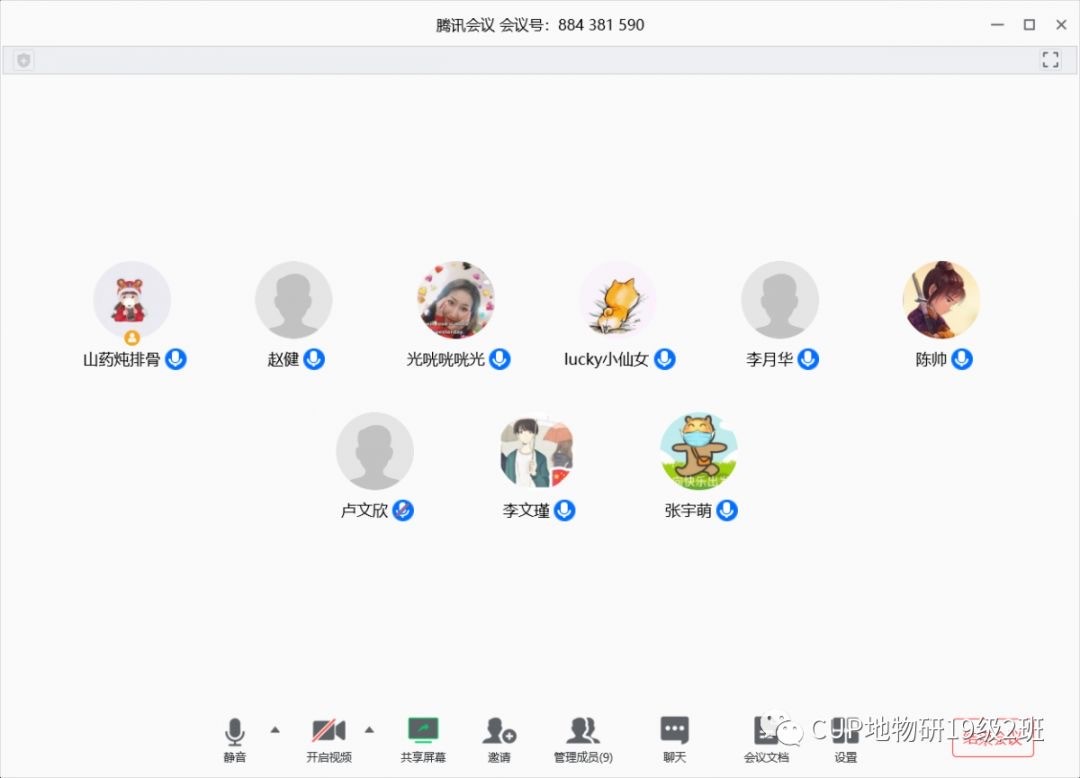Mute the meeting with the 静音 icon
Image resolution: width=1080 pixels, height=778 pixels.
(234, 738)
